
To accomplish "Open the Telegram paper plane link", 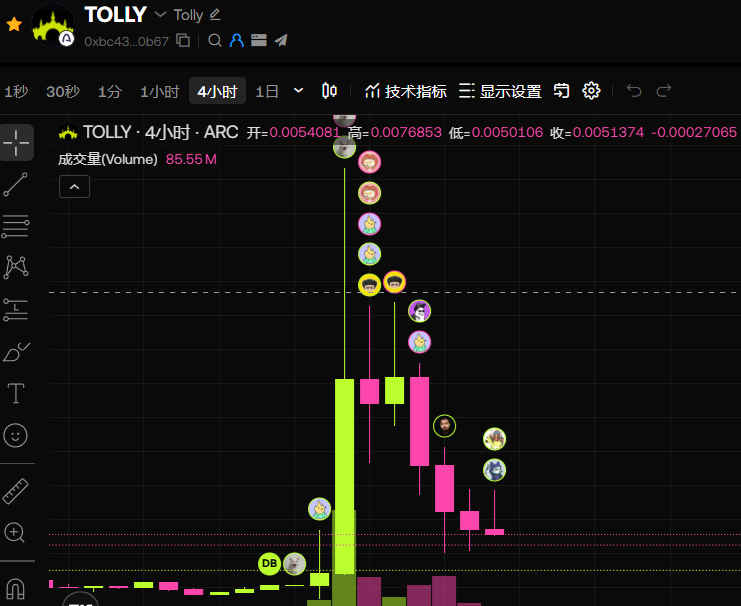I will [x=281, y=41].
